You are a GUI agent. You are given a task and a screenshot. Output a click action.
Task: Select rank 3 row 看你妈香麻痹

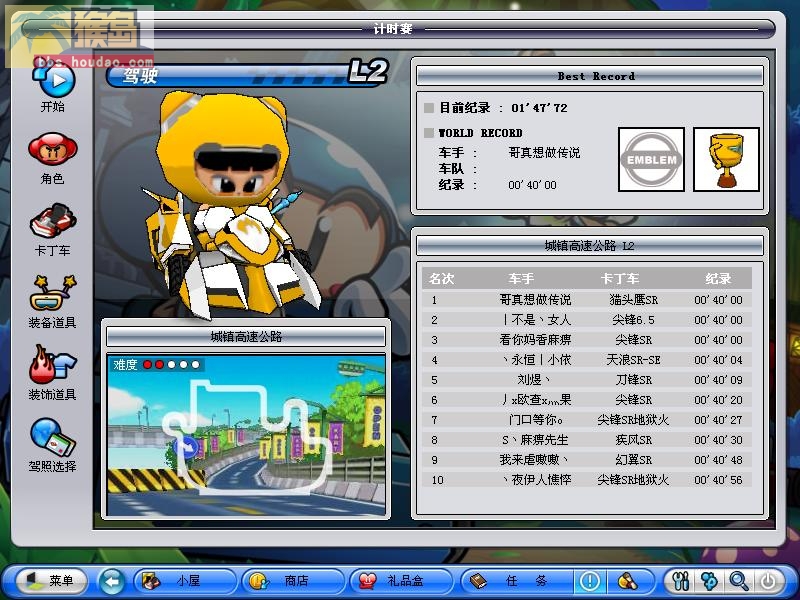587,340
